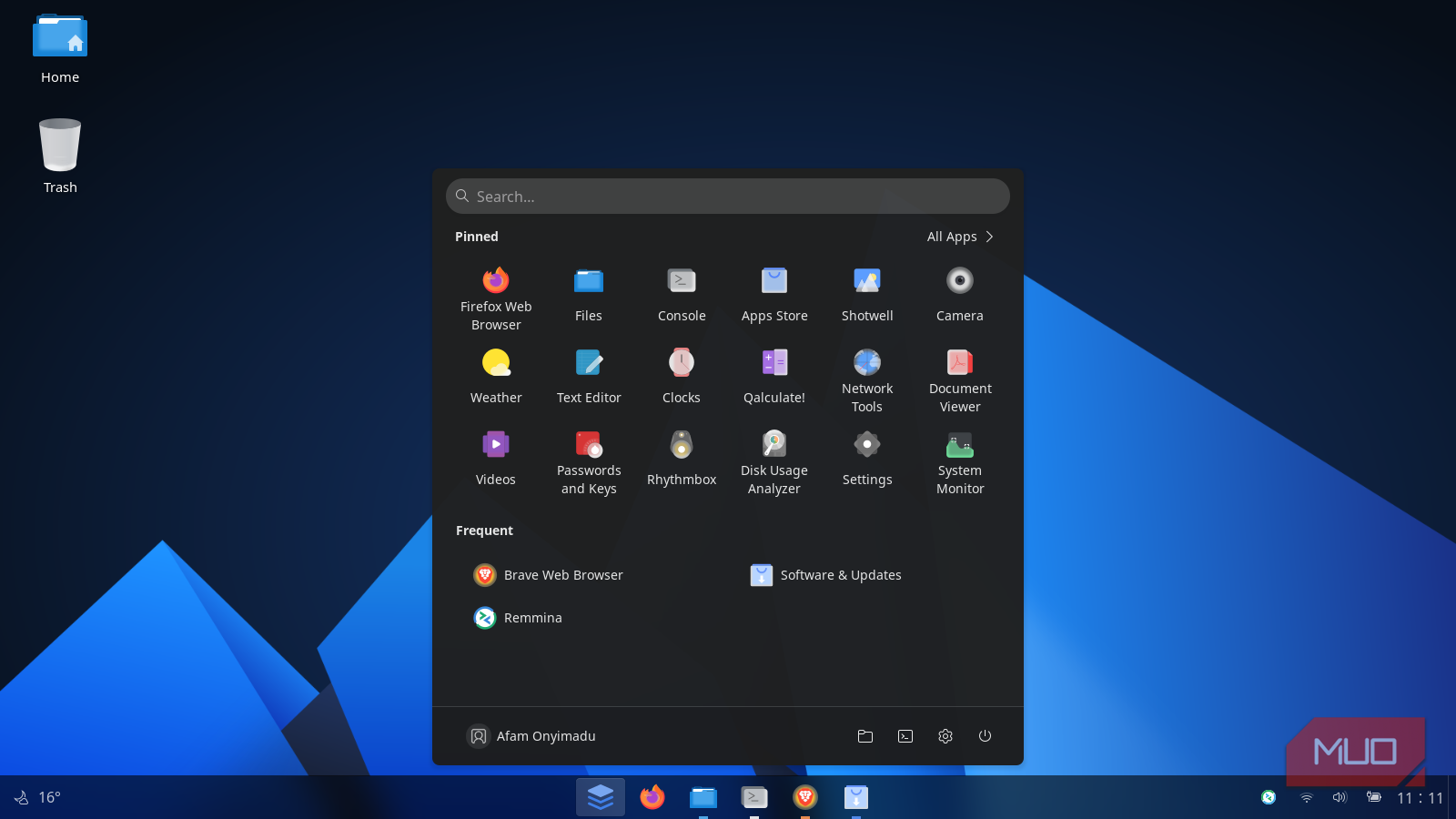Open Files from the taskbar
This screenshot has height=819, width=1456.
click(703, 798)
